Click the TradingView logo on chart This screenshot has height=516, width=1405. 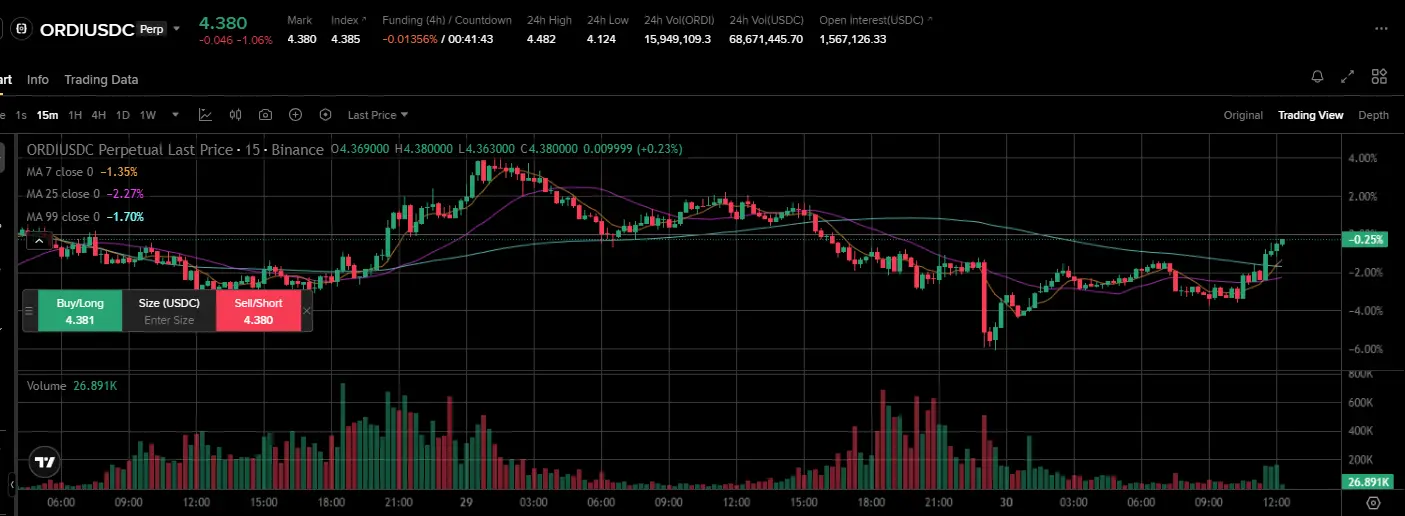44,462
